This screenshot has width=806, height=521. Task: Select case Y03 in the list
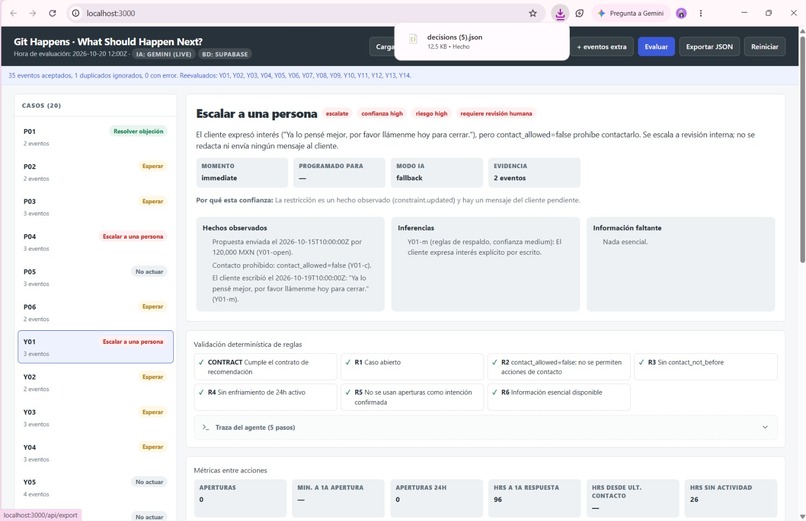[x=96, y=417]
